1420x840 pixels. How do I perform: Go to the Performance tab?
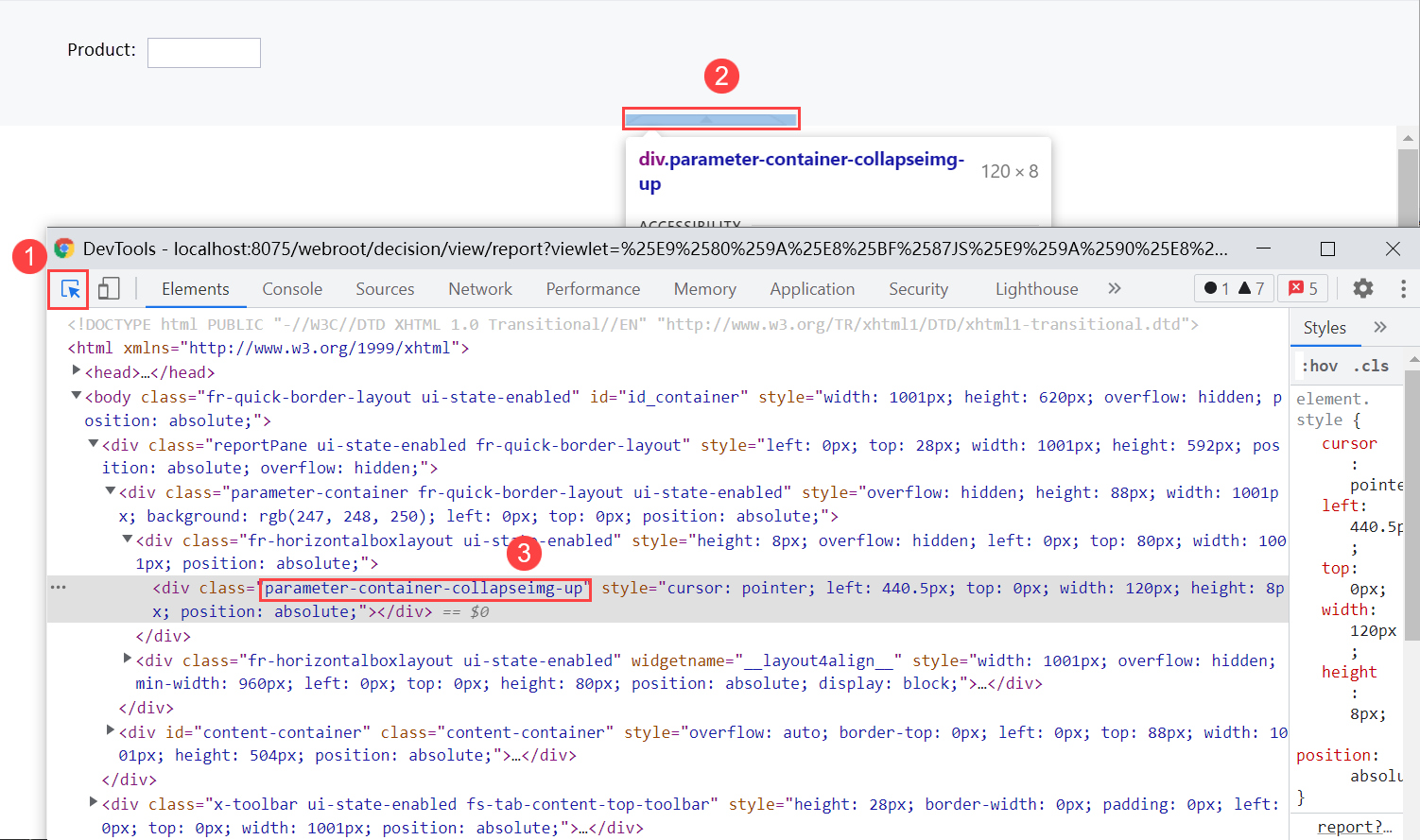tap(593, 289)
